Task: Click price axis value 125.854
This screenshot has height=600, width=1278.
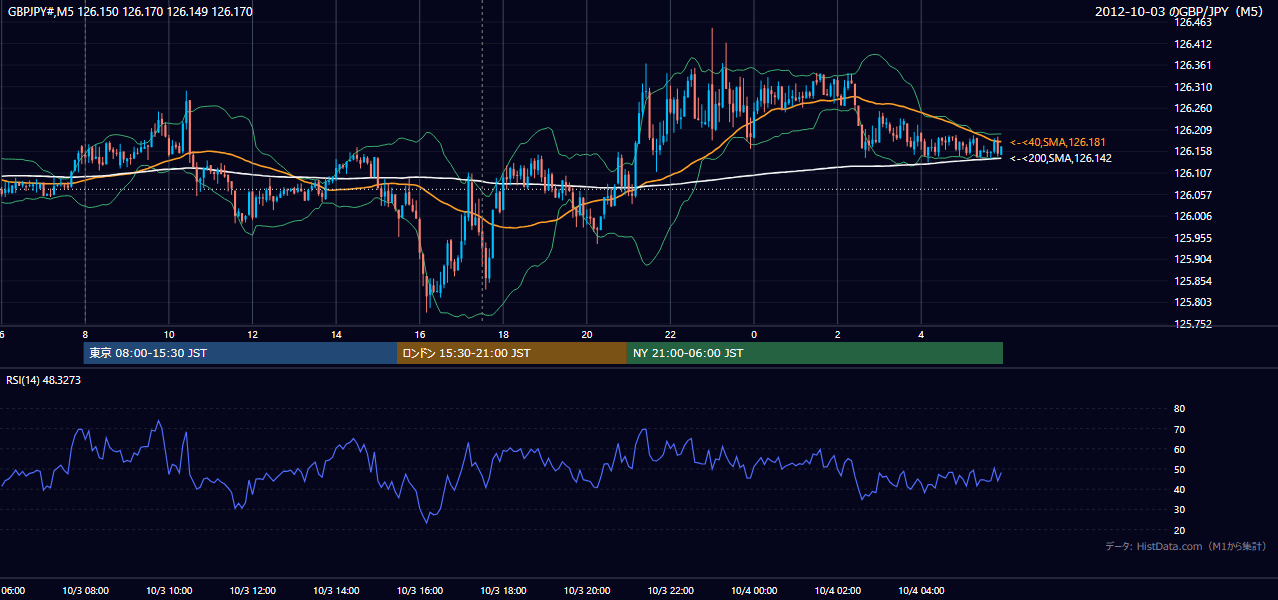Action: 1194,281
